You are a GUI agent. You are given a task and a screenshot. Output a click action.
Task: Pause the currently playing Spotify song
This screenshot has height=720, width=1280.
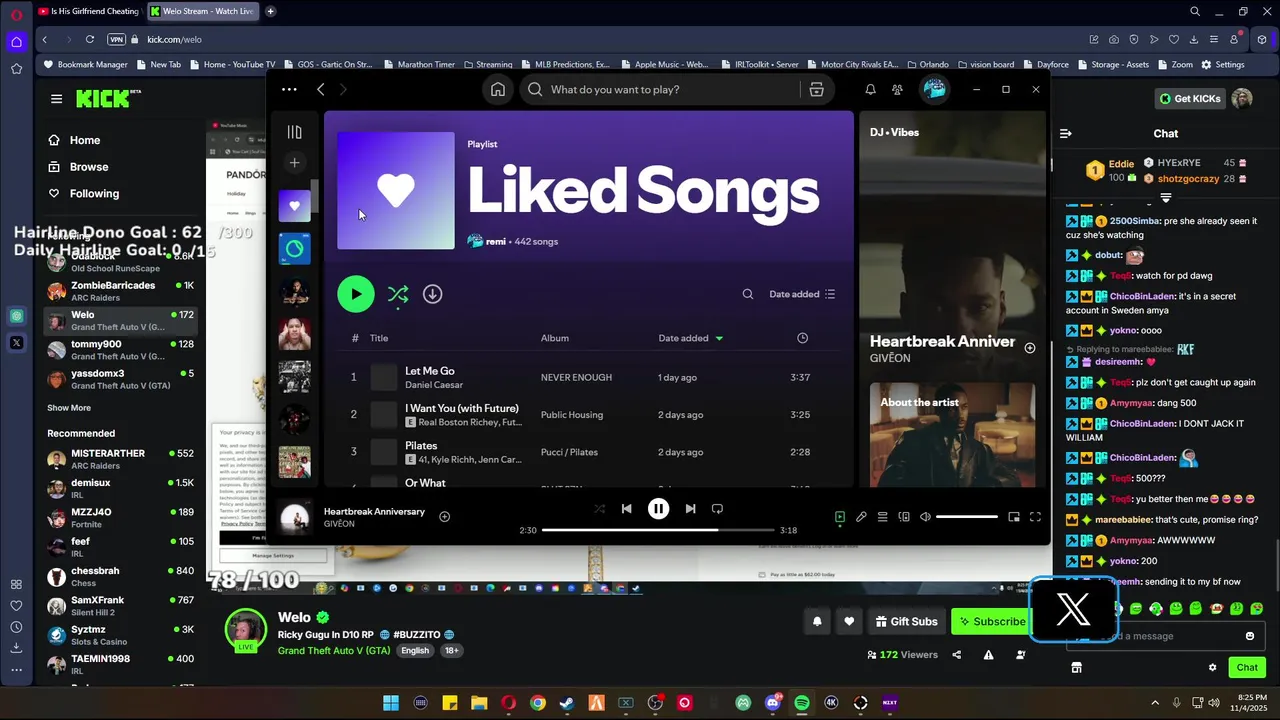click(658, 509)
